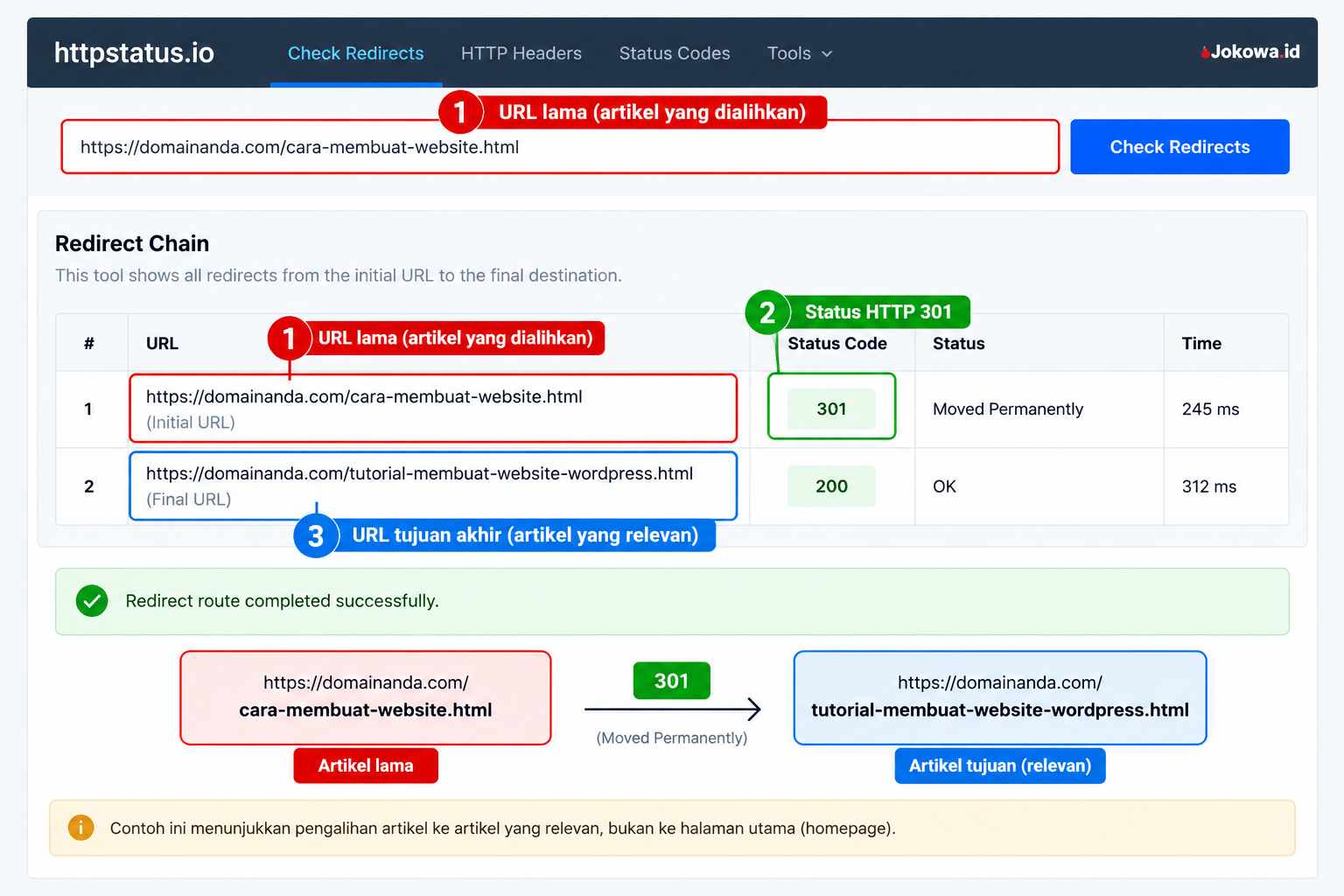
Task: Click the httpstatus.io site logo
Action: point(134,52)
